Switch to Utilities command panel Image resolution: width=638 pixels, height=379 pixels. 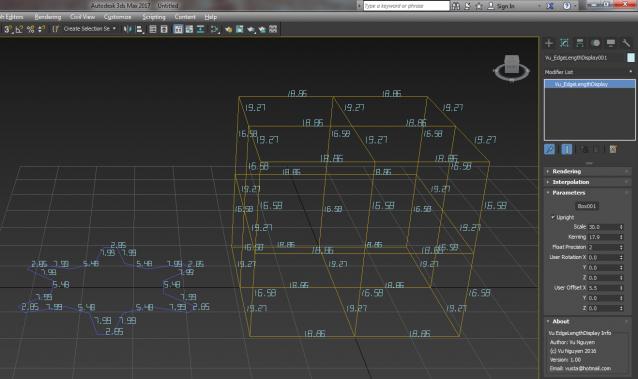click(x=626, y=43)
